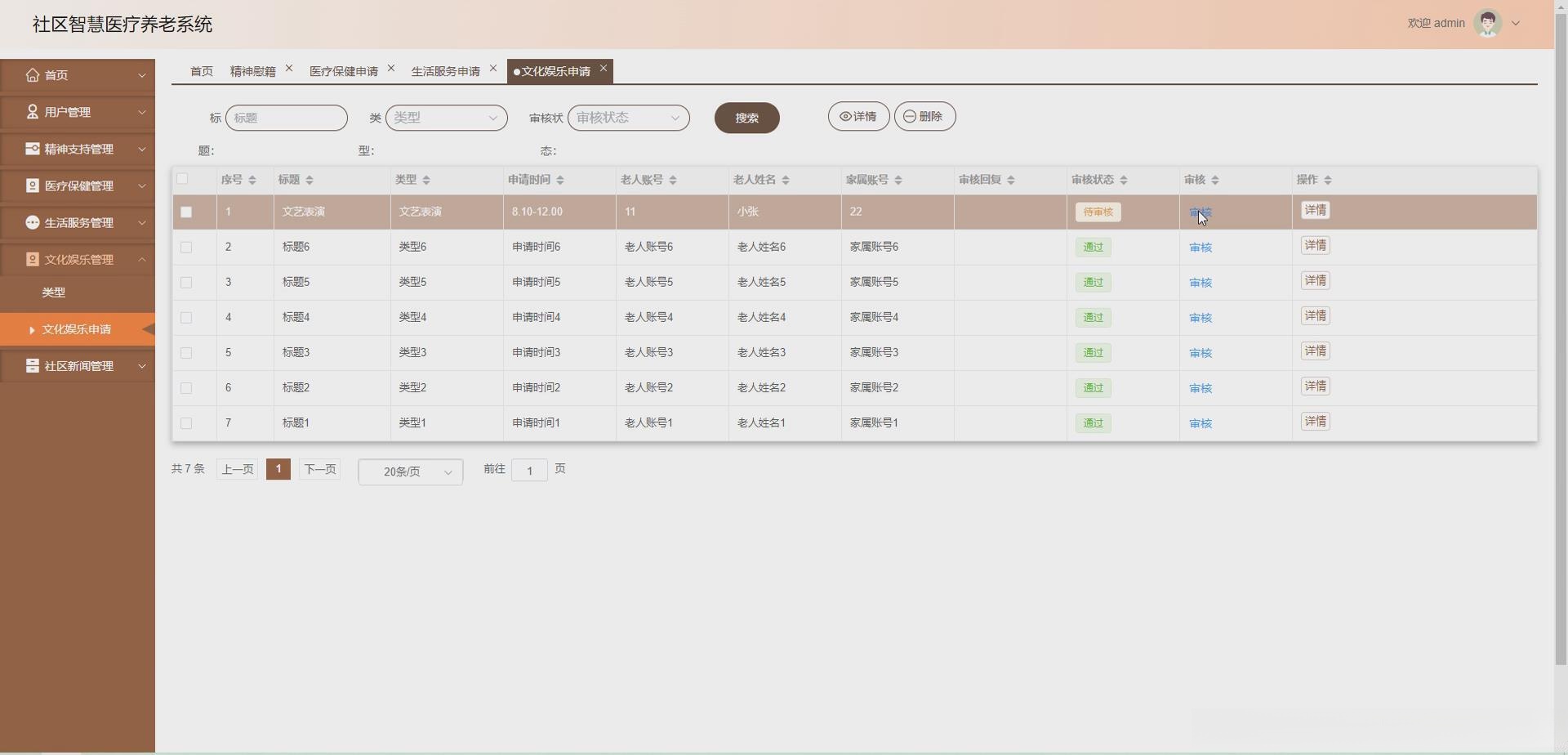Click the icon beside 医疗保健管理
This screenshot has height=755, width=1568.
(33, 185)
